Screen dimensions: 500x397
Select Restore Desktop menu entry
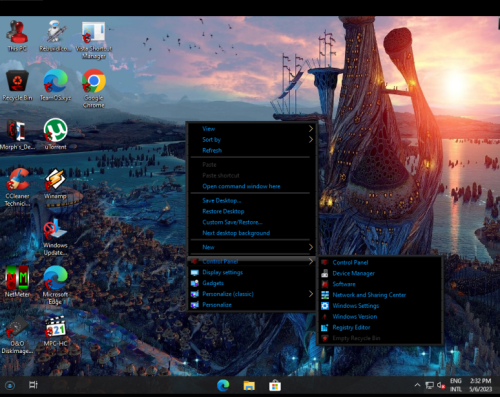pos(252,211)
